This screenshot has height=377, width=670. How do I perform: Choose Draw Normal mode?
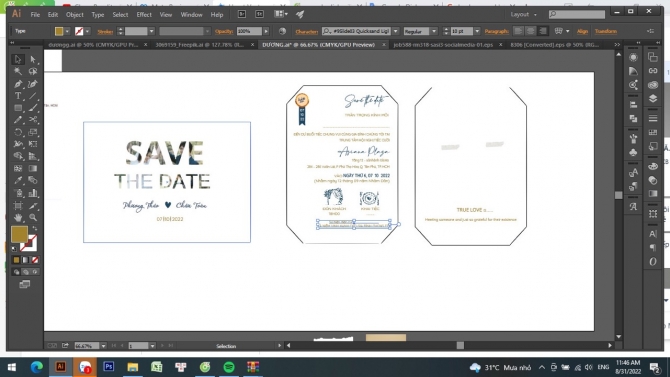16,272
